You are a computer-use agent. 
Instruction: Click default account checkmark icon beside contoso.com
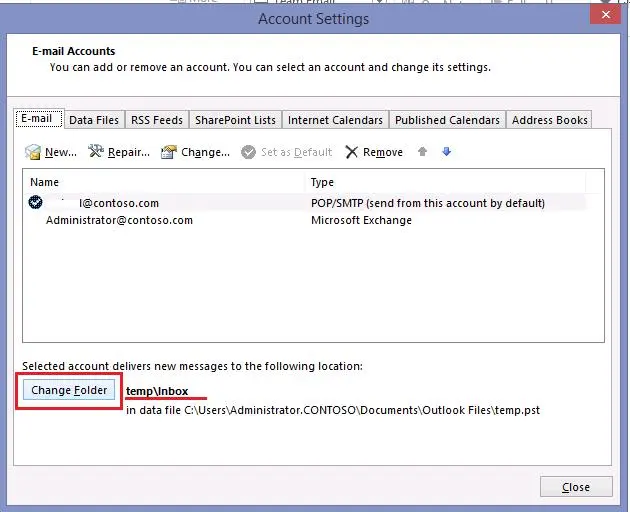coord(35,202)
